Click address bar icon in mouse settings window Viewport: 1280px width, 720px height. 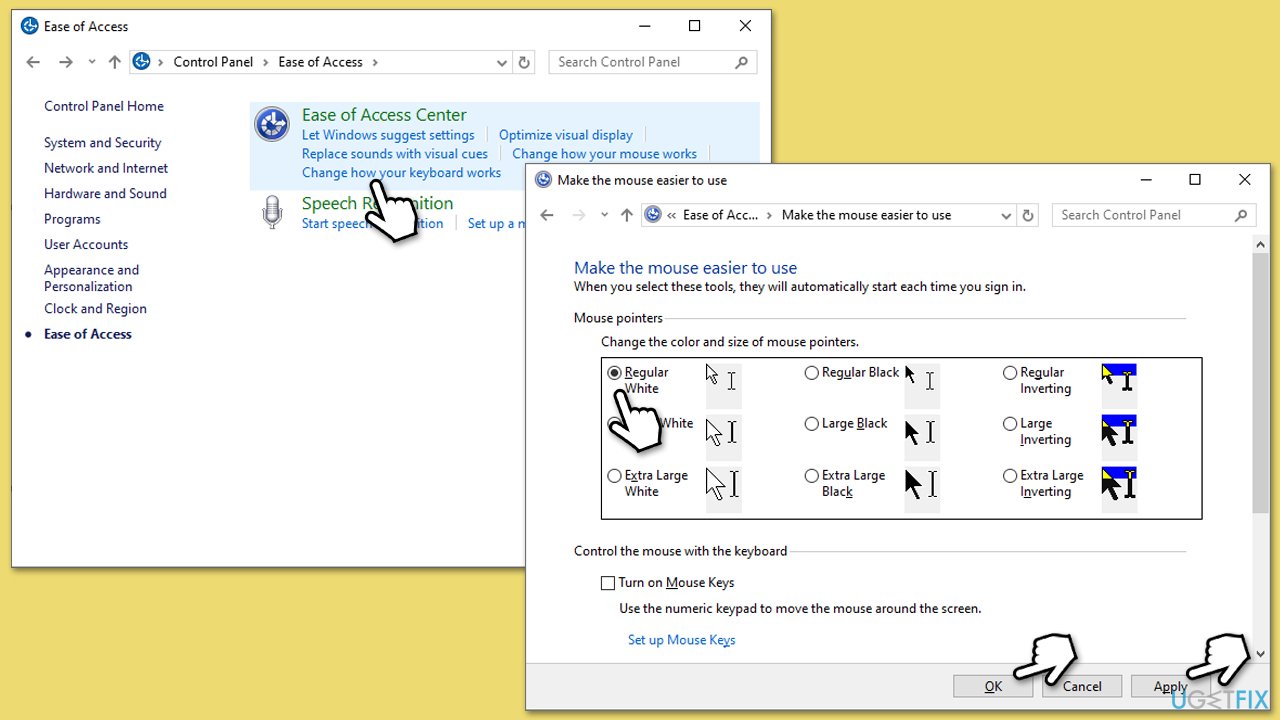tap(653, 215)
